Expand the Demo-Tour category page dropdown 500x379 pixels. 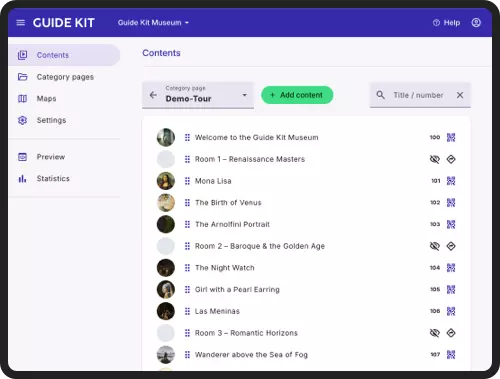(244, 95)
